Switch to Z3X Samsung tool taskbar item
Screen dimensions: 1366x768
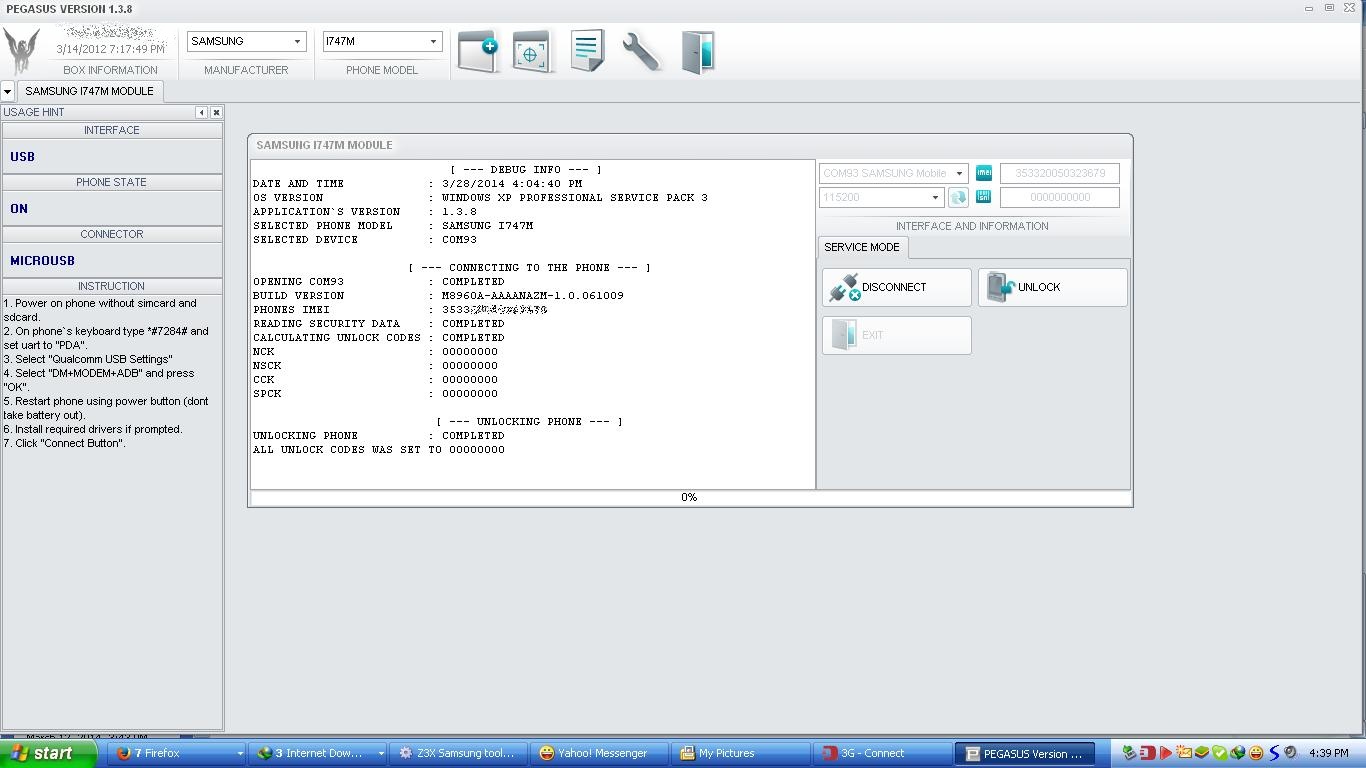coord(456,754)
